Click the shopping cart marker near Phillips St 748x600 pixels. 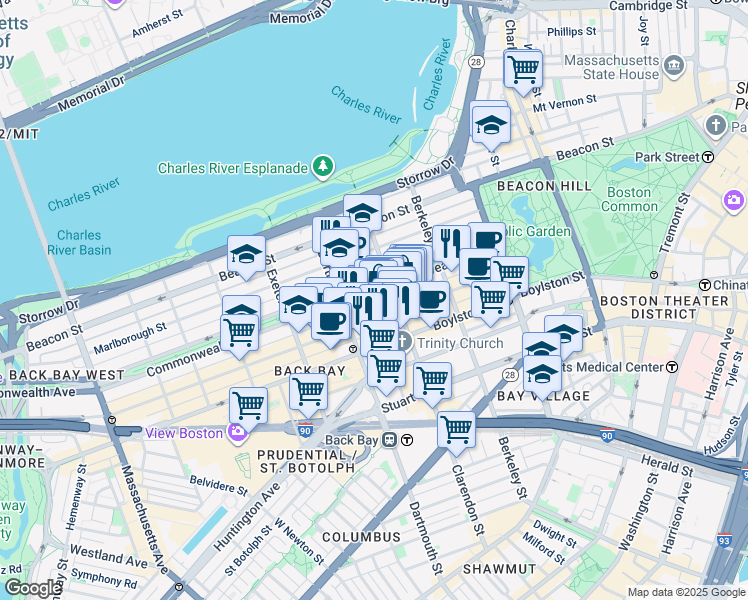[x=523, y=70]
